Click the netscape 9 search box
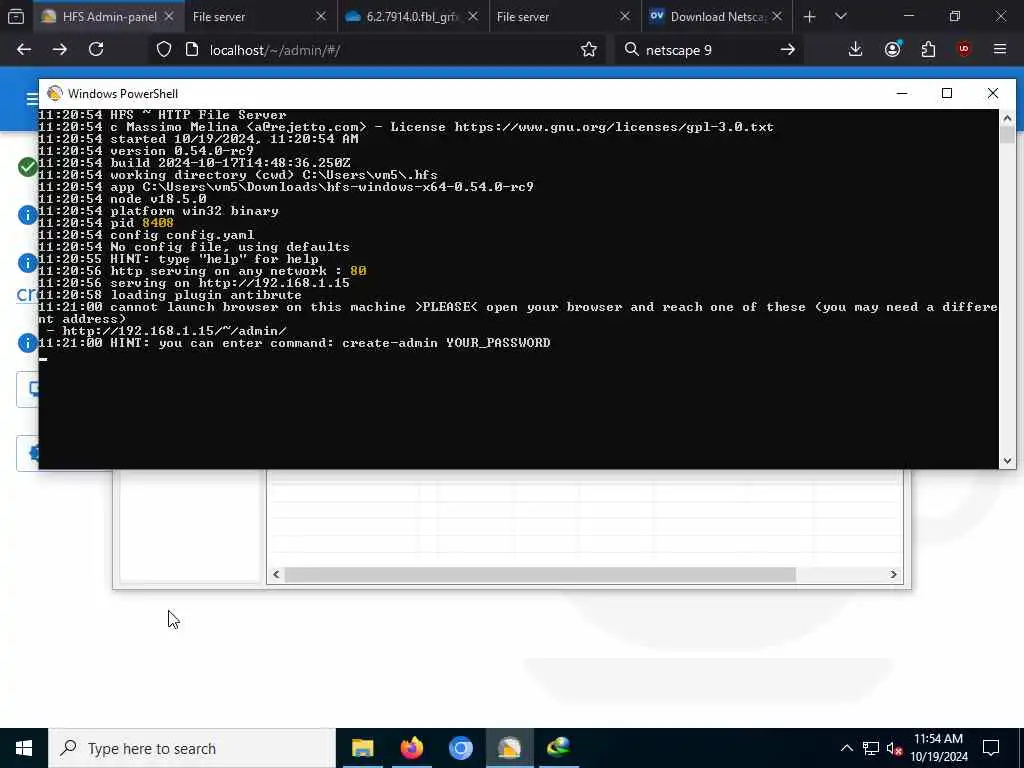This screenshot has width=1024, height=768. (709, 50)
